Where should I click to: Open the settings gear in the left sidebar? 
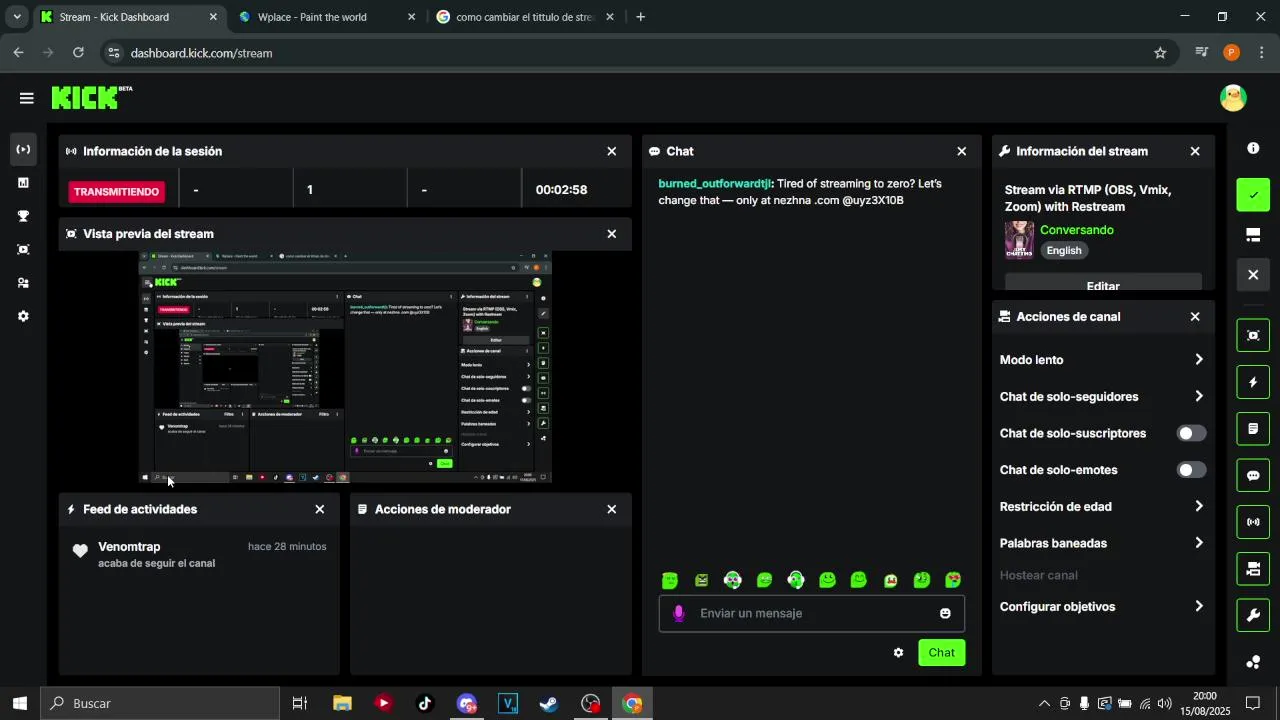click(23, 316)
